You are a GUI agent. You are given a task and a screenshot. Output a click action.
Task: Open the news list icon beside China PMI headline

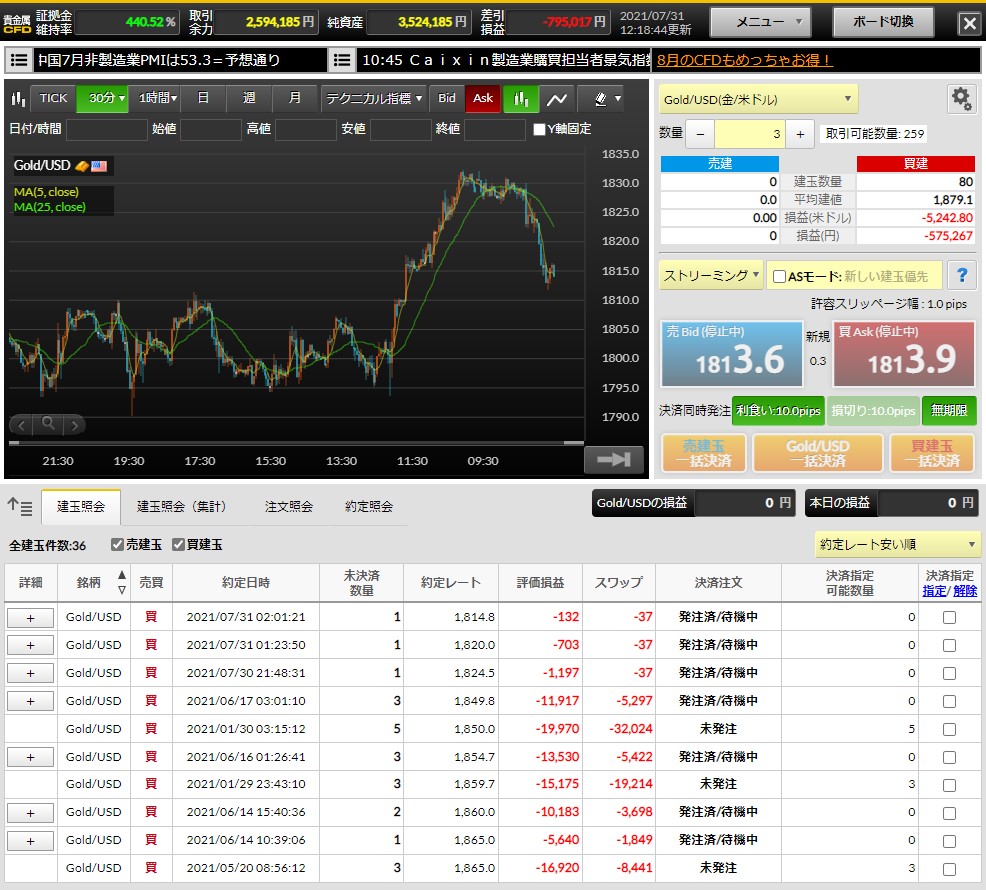pyautogui.click(x=19, y=60)
